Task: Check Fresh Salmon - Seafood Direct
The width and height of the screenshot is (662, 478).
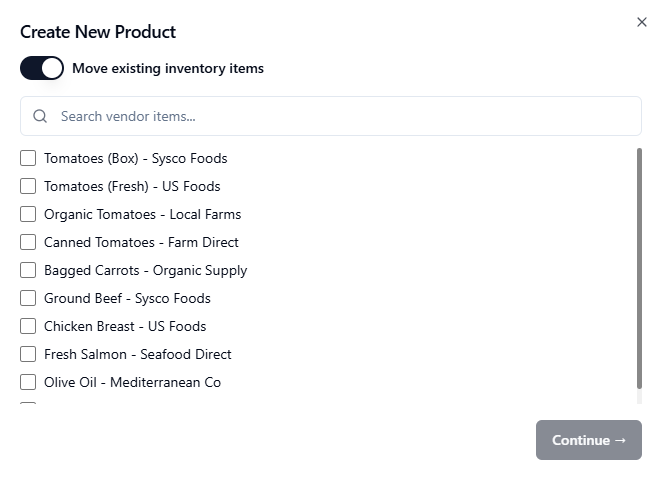Action: coord(28,354)
